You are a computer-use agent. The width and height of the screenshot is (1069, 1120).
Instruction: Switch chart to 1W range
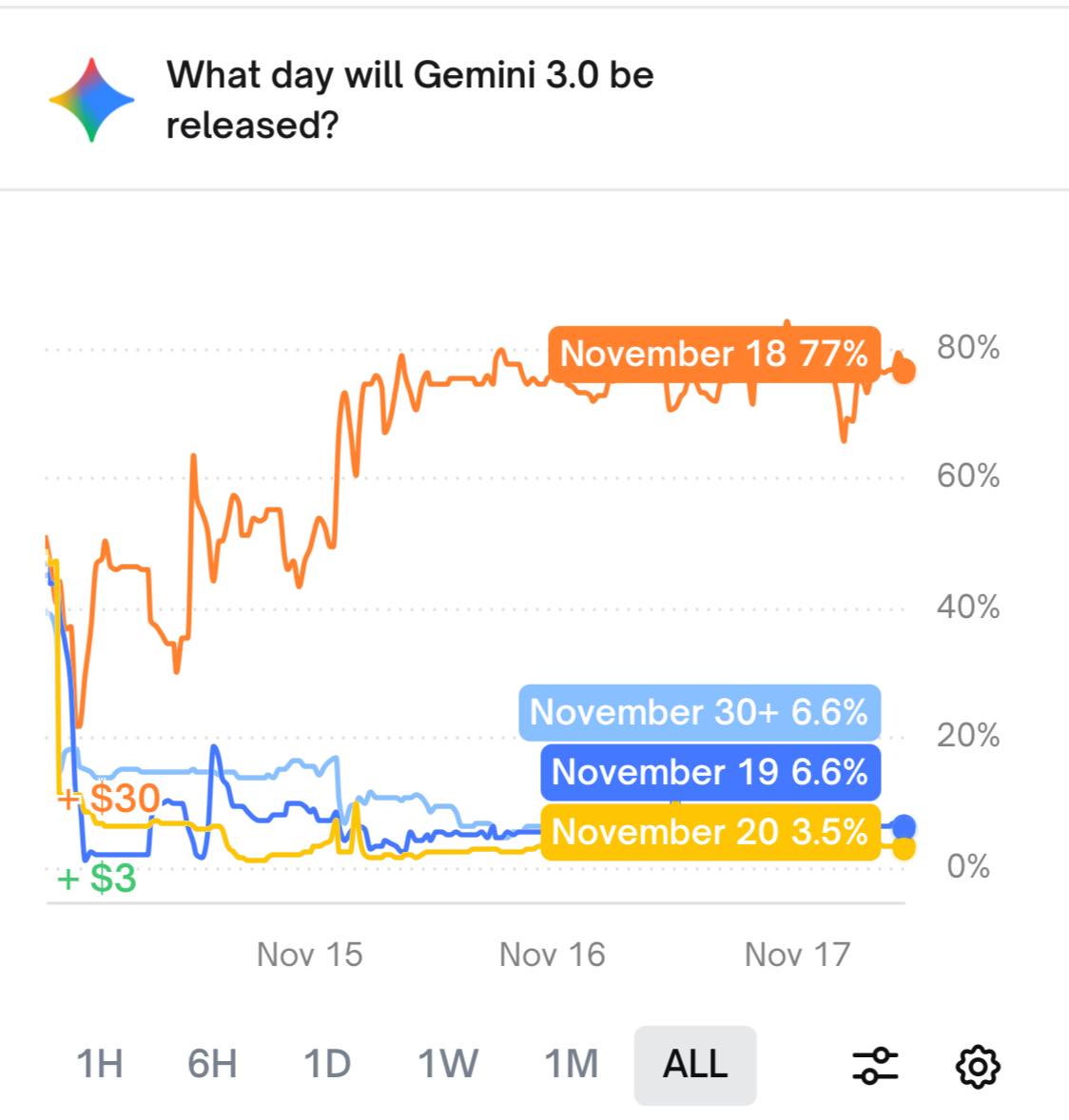(x=447, y=1065)
